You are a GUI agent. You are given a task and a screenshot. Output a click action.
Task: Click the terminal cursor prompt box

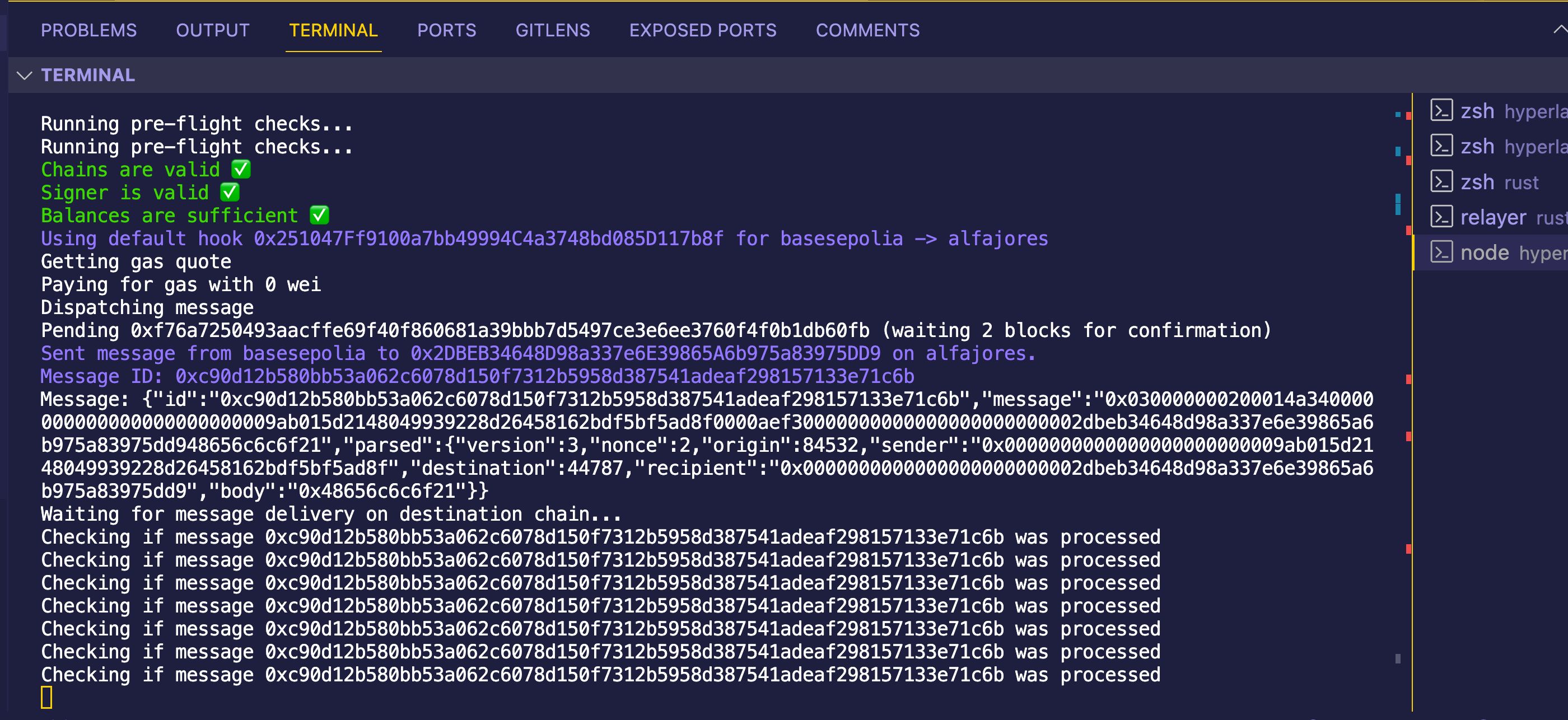(x=46, y=698)
